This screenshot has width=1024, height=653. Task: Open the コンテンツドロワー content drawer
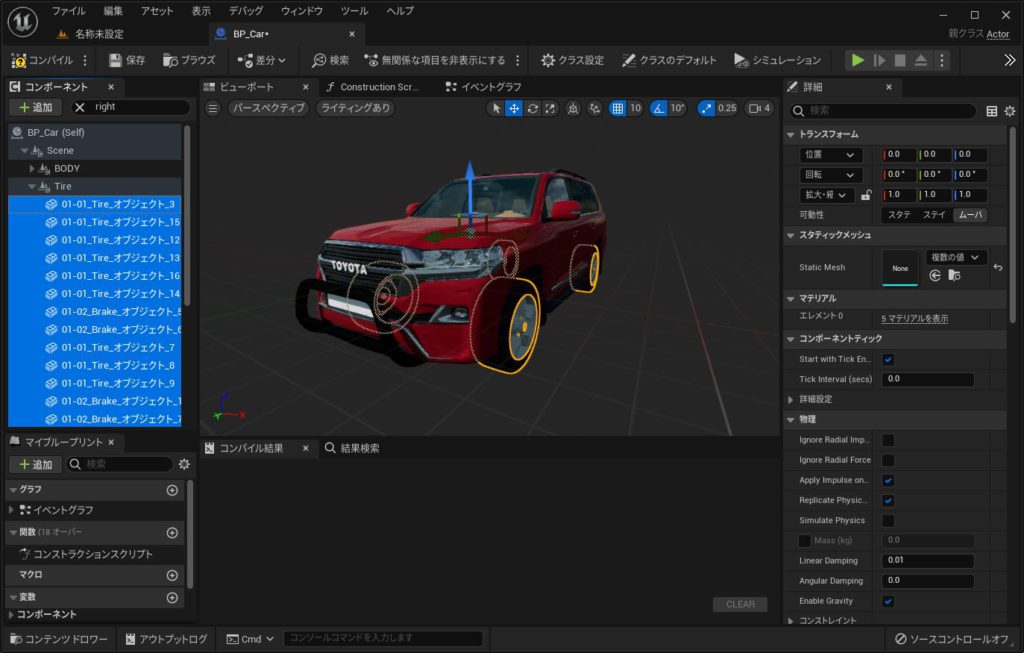coord(59,639)
